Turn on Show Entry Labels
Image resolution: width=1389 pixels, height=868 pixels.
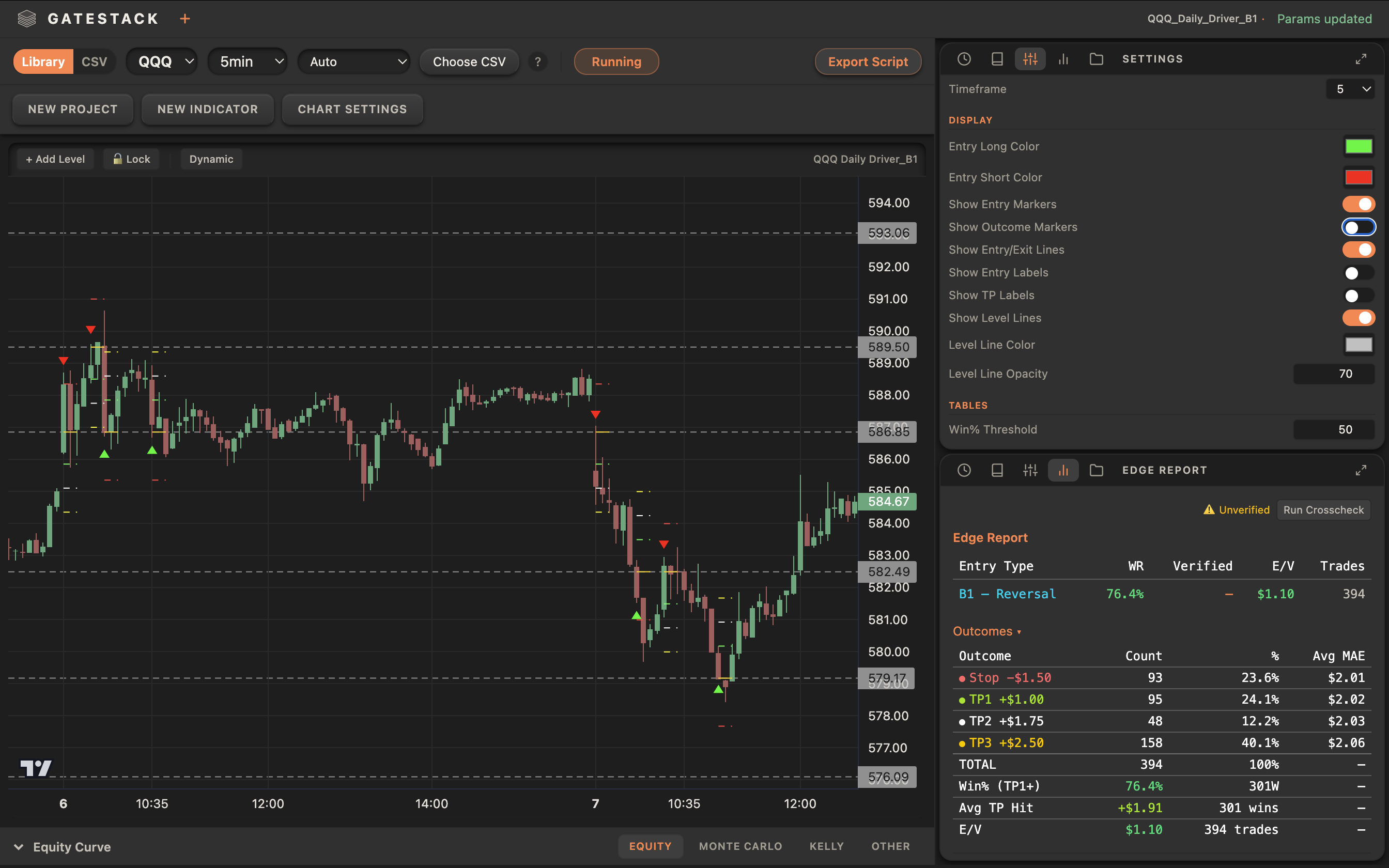tap(1356, 273)
